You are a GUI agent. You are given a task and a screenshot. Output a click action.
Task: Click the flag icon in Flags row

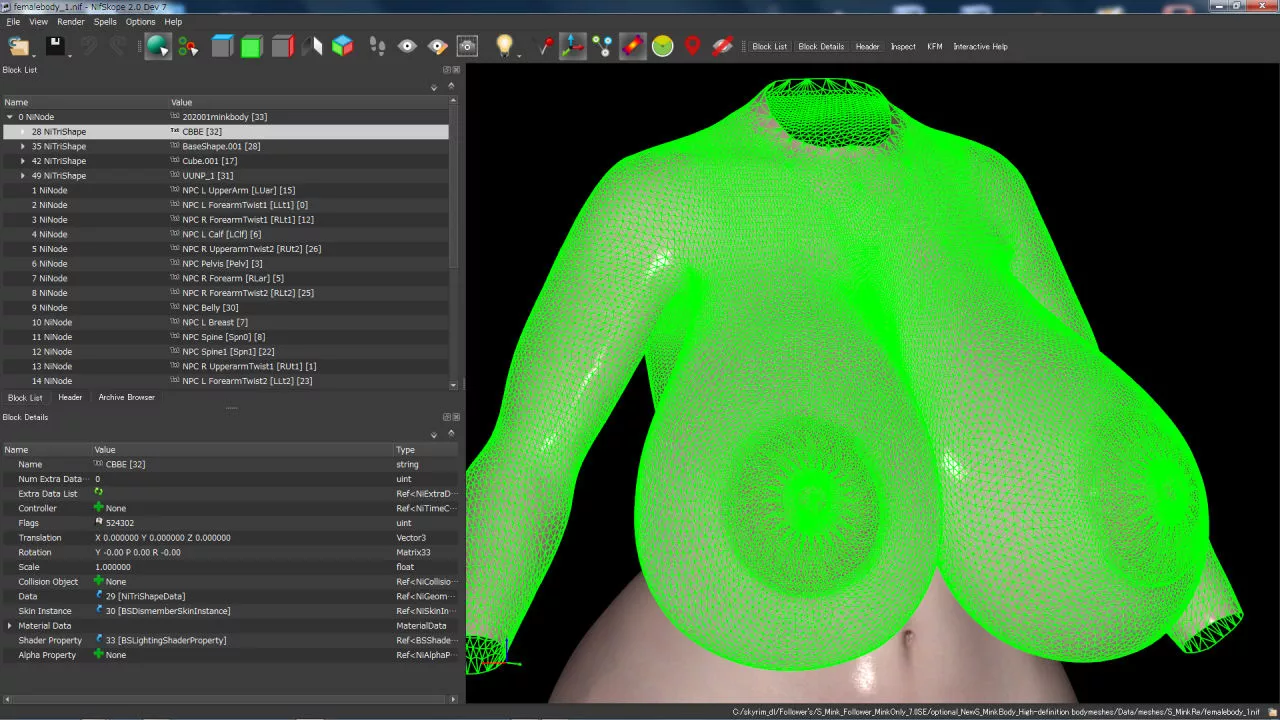tap(99, 522)
